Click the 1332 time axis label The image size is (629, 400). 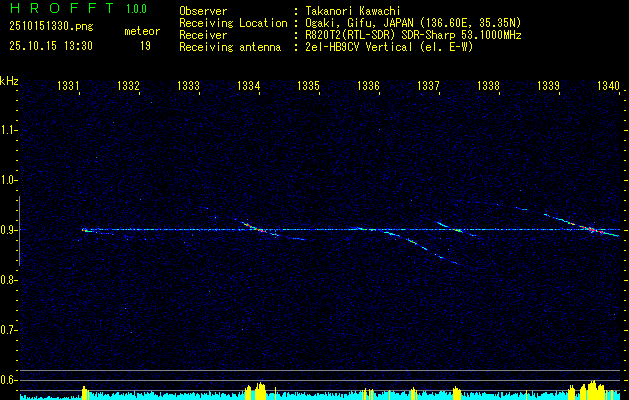tap(128, 85)
